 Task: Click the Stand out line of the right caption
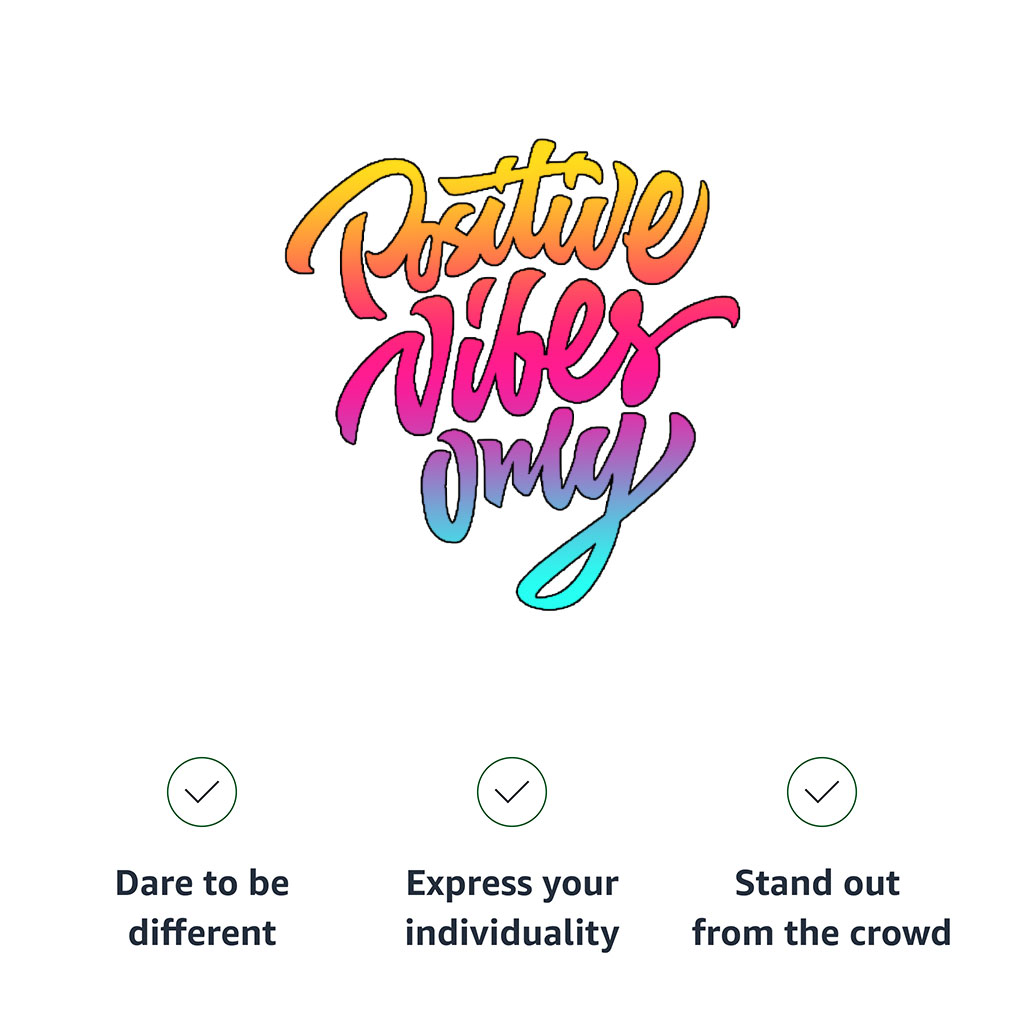(x=818, y=883)
